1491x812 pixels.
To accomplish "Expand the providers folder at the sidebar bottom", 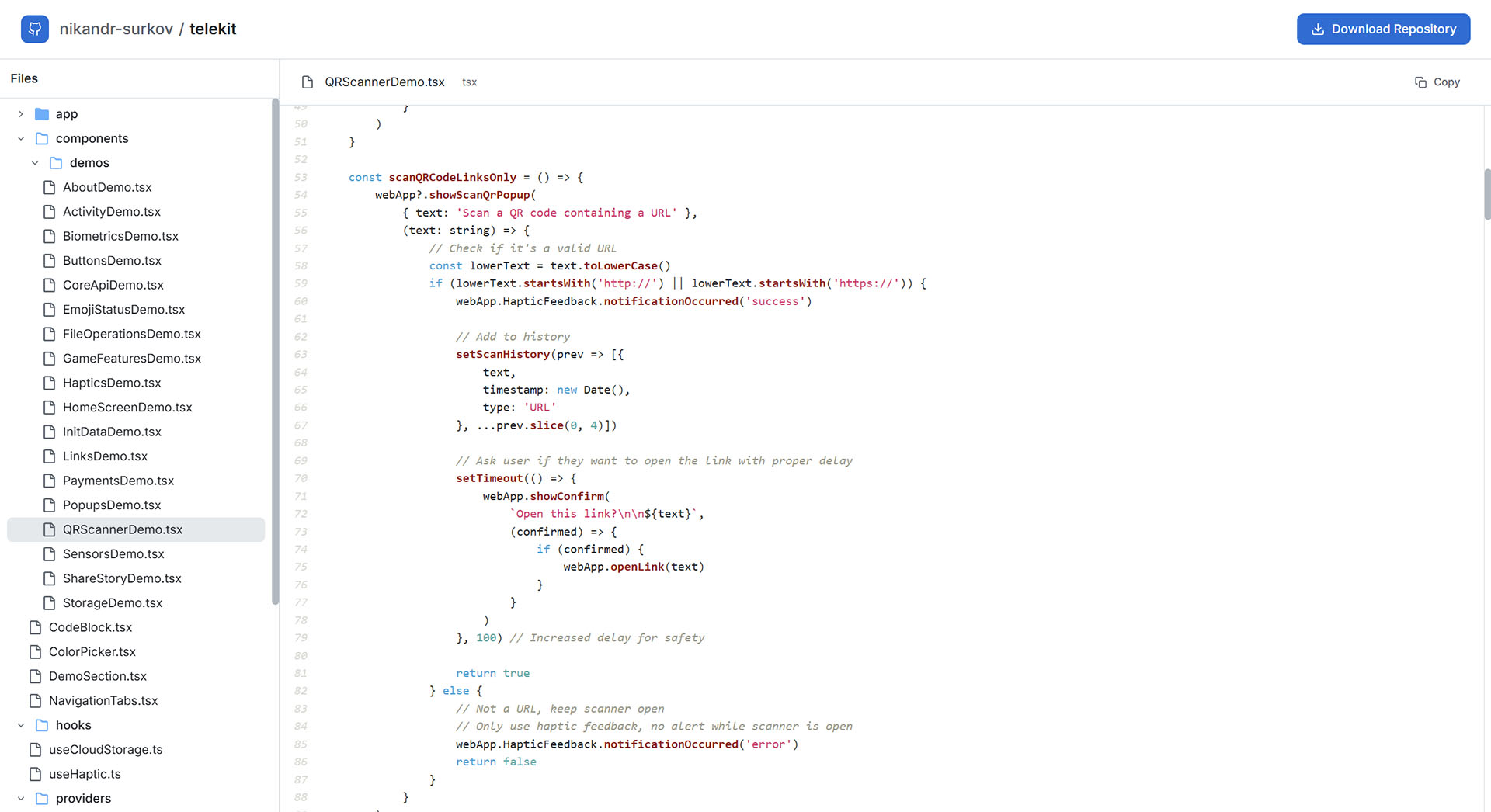I will point(20,798).
